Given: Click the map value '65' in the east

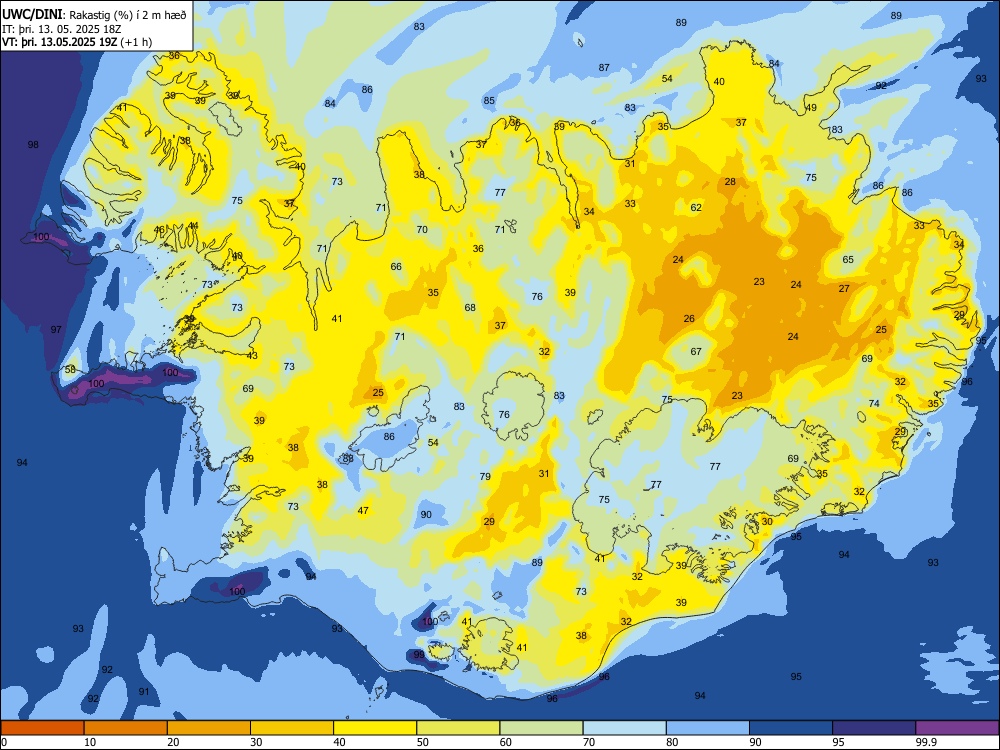Looking at the screenshot, I should click(848, 260).
